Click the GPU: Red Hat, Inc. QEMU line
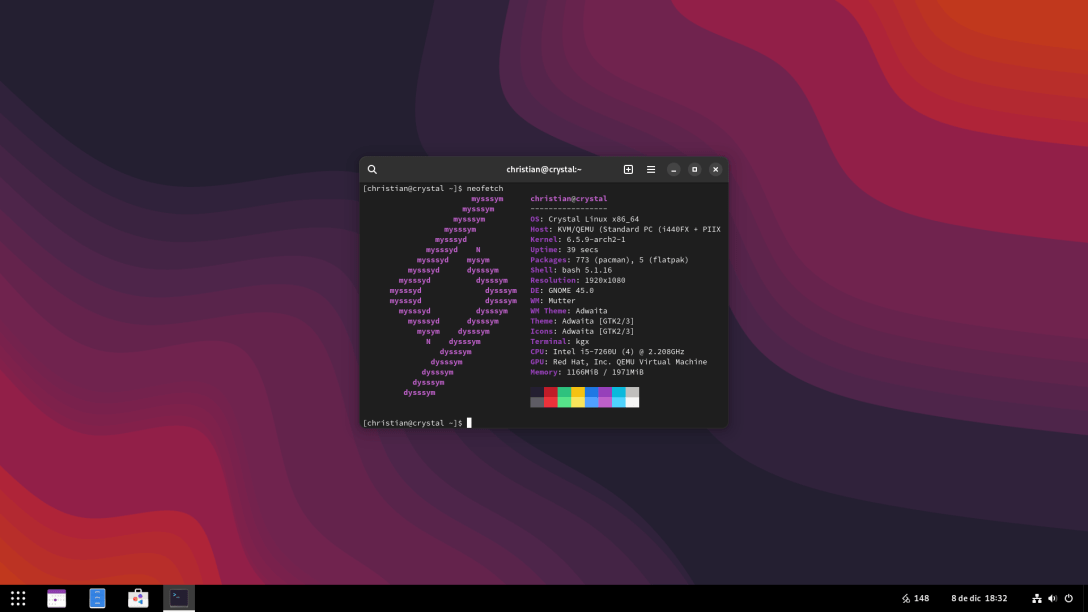1088x612 pixels. [x=619, y=362]
